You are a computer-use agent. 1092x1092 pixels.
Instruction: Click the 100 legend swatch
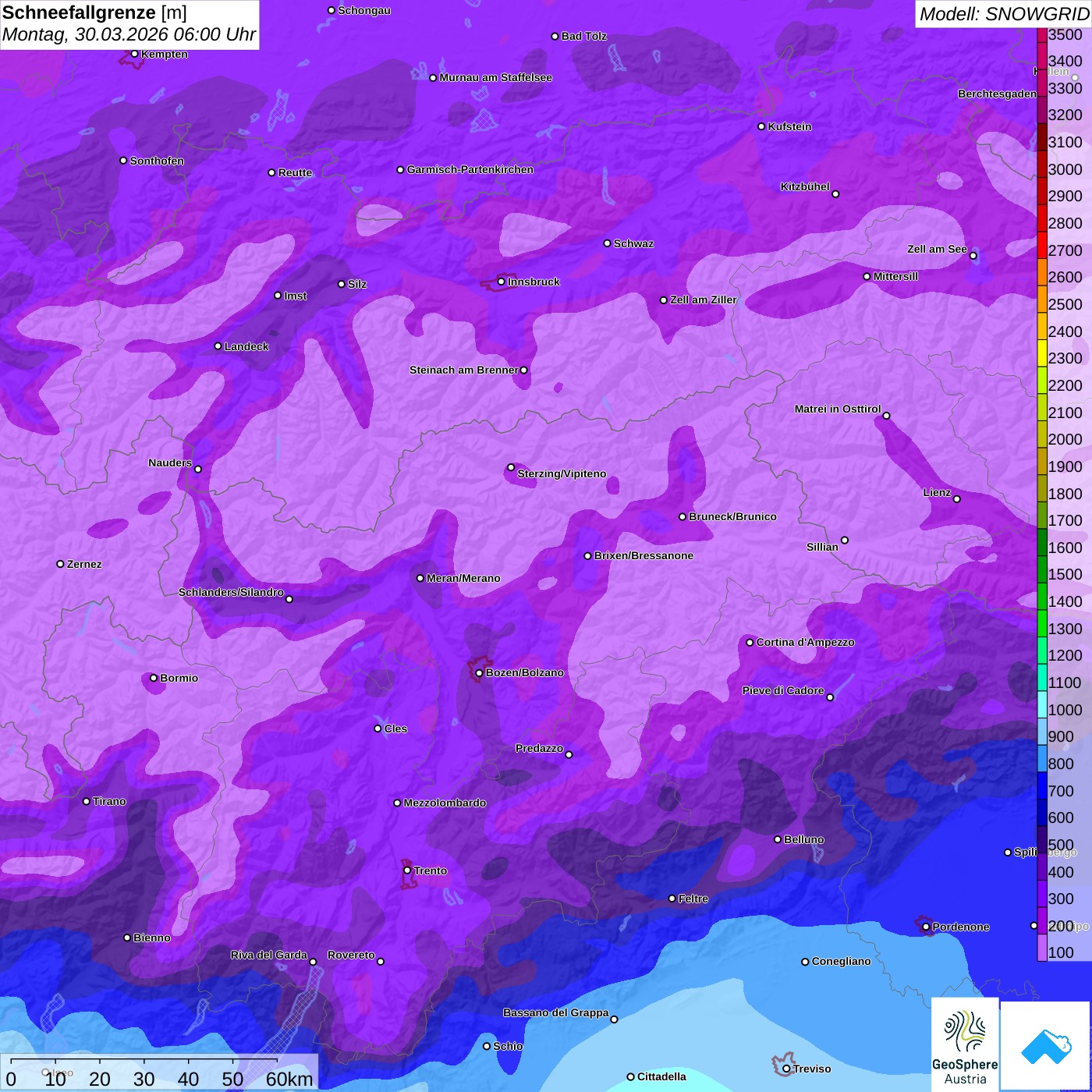click(1042, 947)
